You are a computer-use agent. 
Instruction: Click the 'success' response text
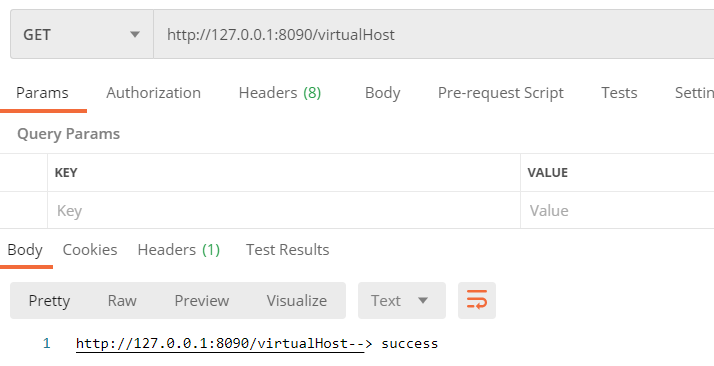click(409, 344)
